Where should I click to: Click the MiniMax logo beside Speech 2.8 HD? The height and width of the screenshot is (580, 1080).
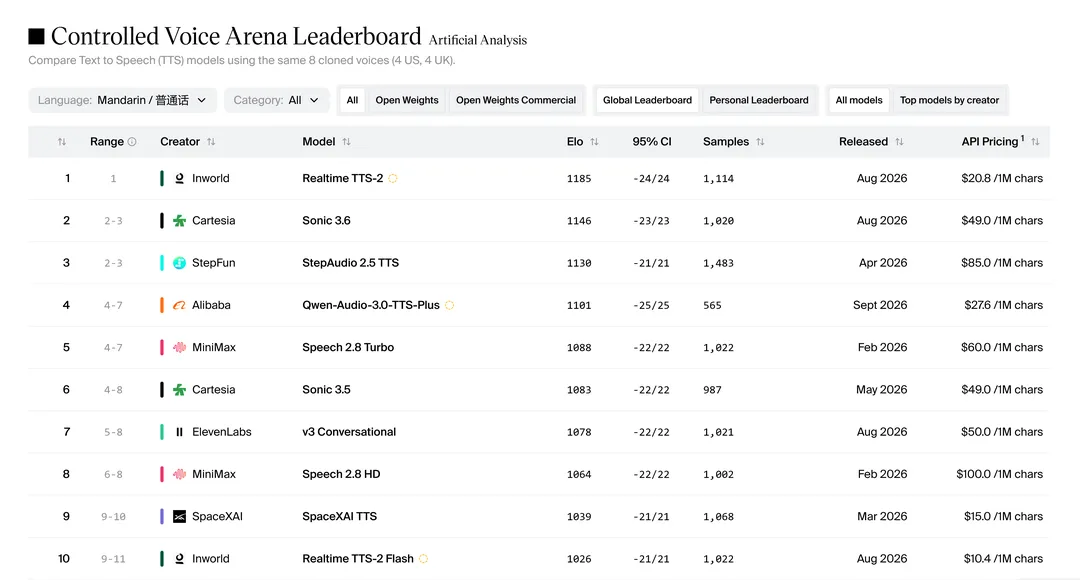point(179,474)
